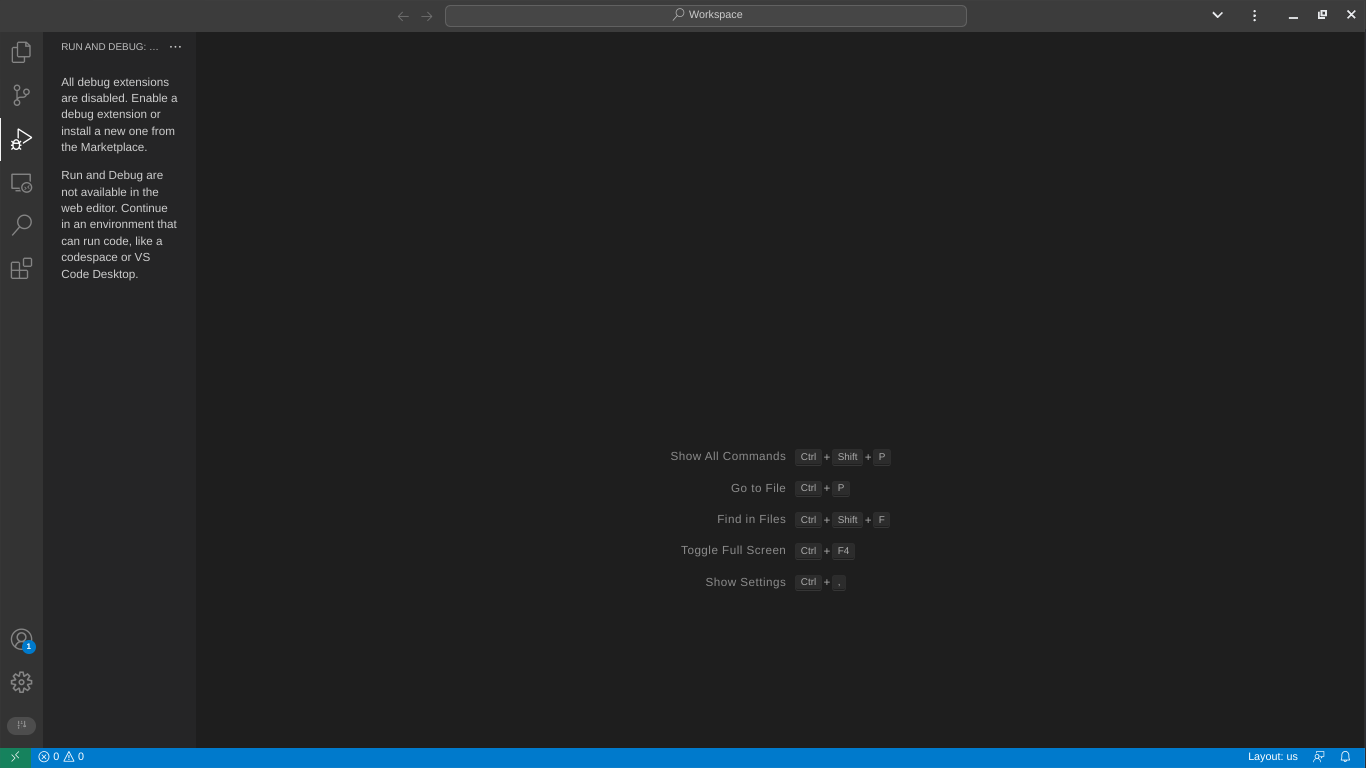Open the Run and Debug views menu
This screenshot has height=768, width=1366.
176,47
